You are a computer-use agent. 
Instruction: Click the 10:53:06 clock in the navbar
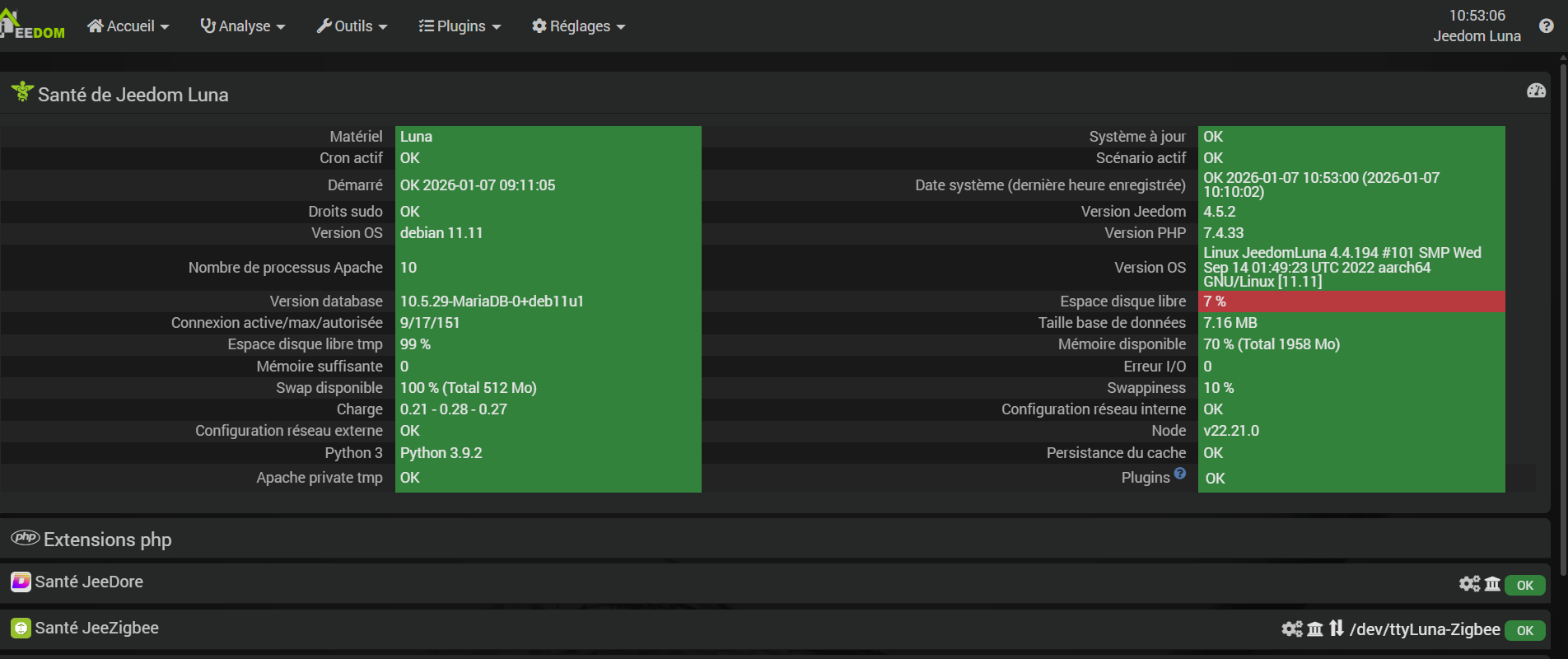coord(1477,16)
